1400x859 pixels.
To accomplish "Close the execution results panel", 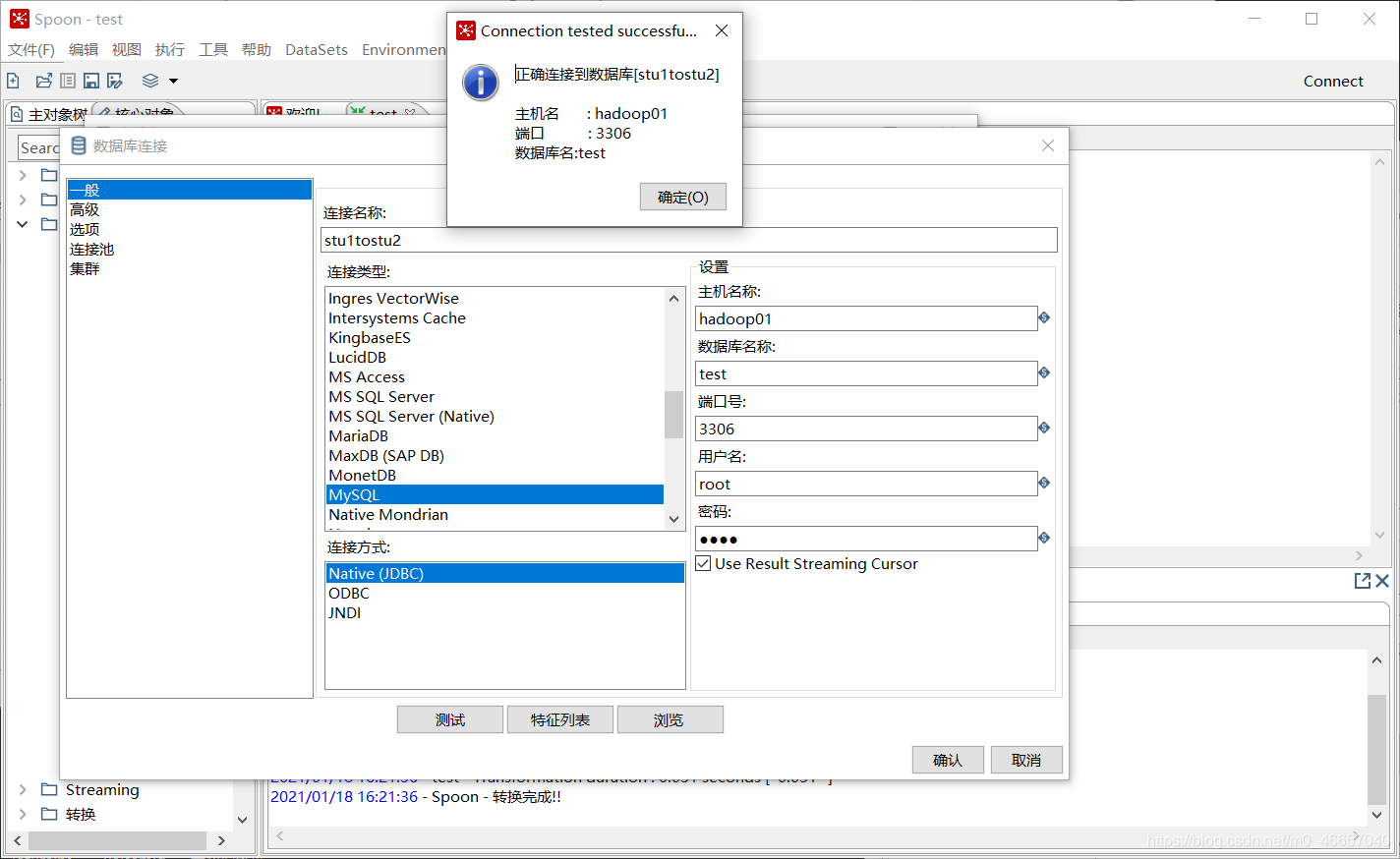I will point(1382,581).
